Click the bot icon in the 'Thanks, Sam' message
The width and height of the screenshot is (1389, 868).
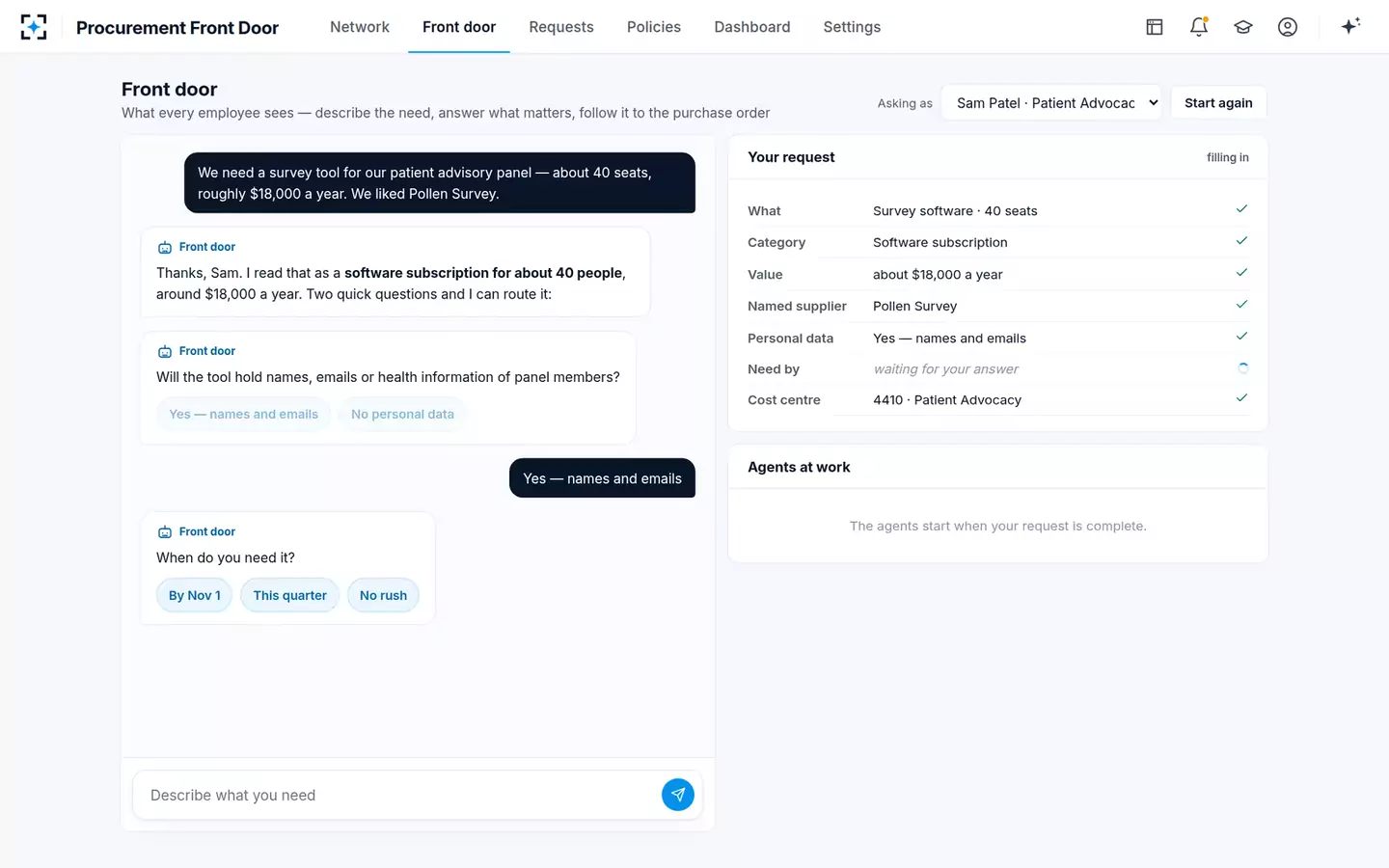[165, 248]
